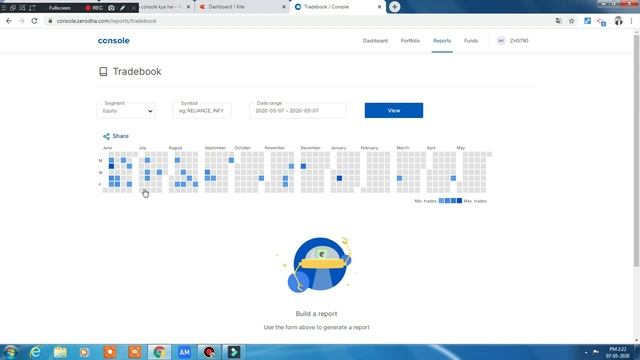Click the blue View button
Screen dimensions: 640x360
tap(394, 111)
